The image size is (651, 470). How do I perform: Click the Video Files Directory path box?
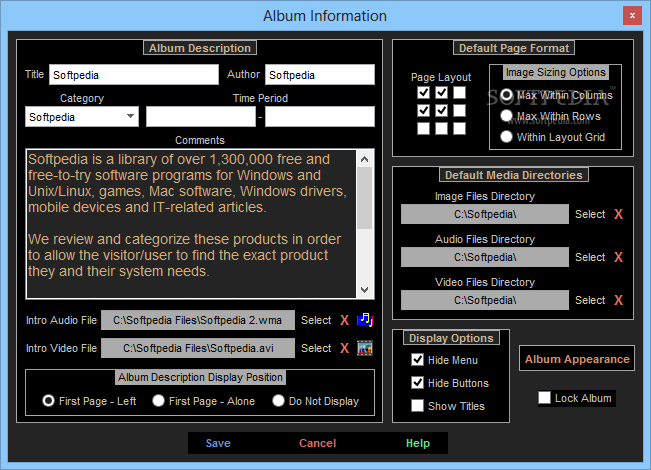[485, 300]
